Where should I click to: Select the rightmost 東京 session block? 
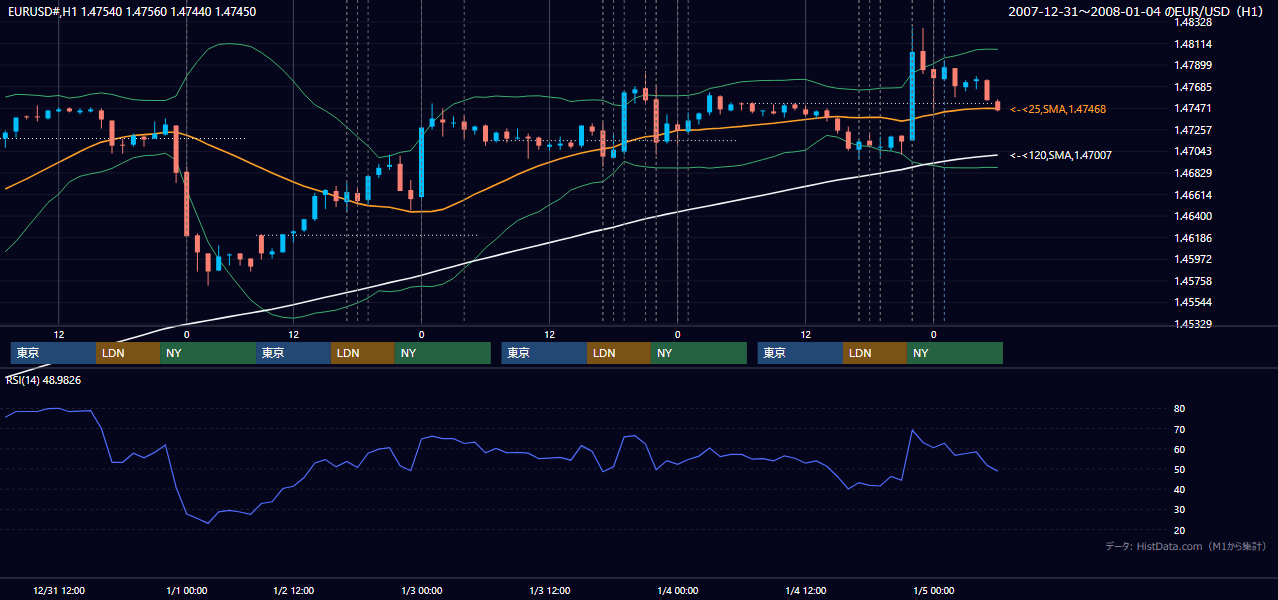click(x=800, y=353)
